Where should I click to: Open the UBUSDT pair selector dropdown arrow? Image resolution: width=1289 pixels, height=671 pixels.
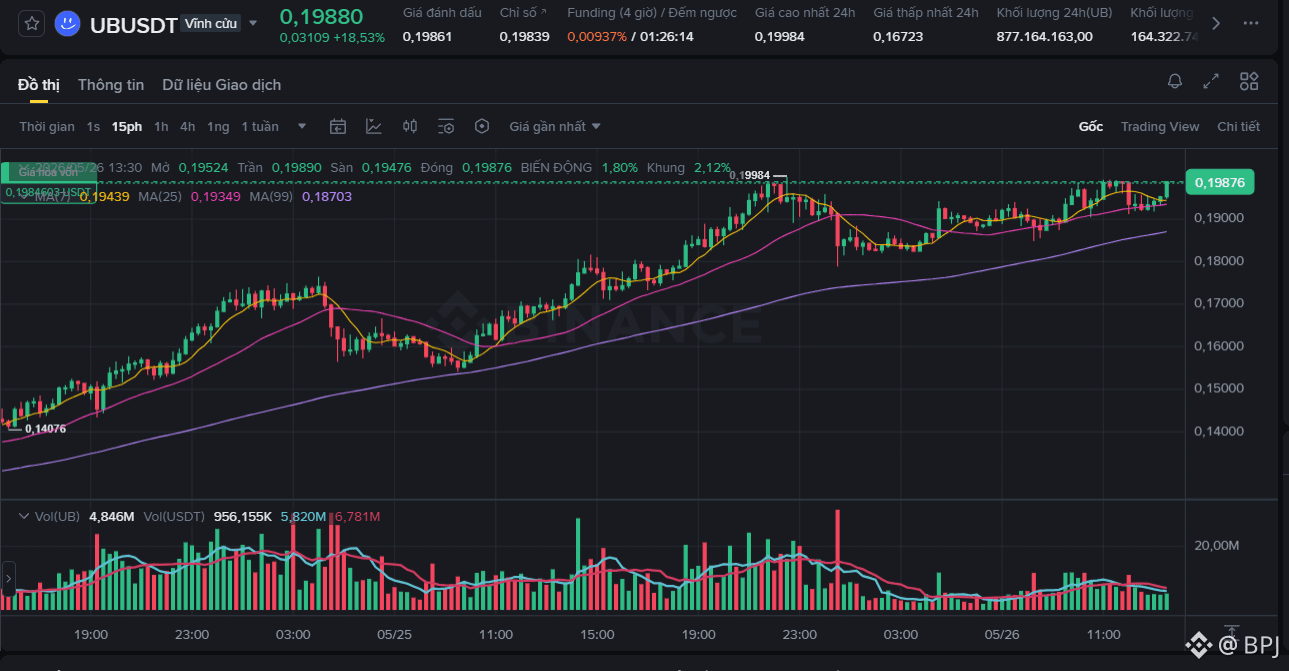point(253,23)
